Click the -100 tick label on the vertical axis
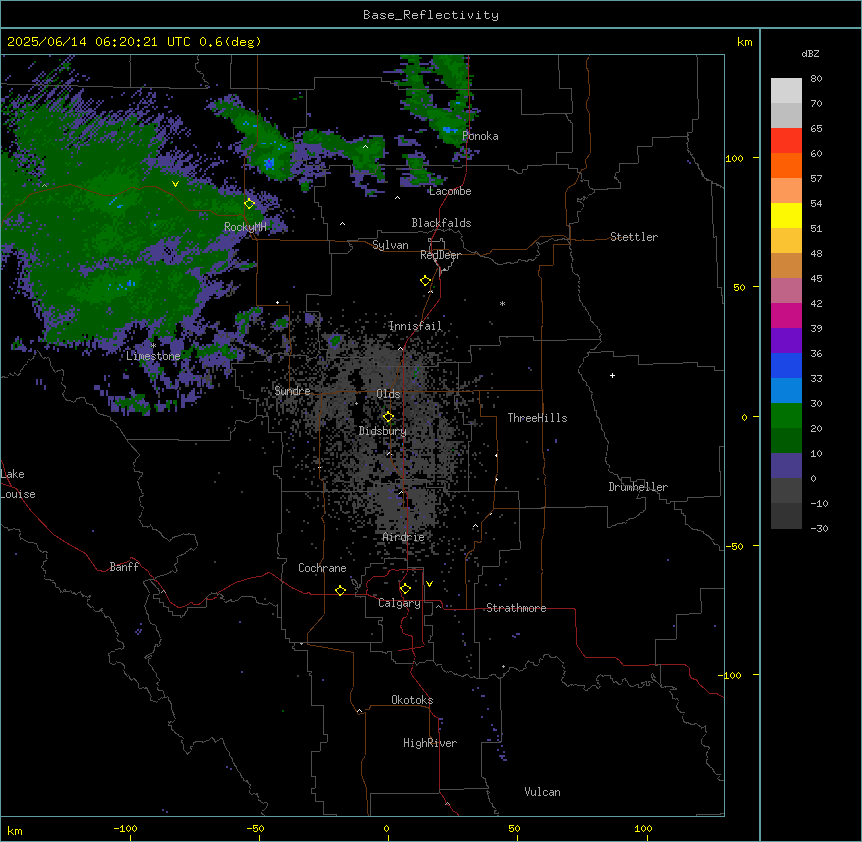Image resolution: width=862 pixels, height=842 pixels. click(x=732, y=675)
